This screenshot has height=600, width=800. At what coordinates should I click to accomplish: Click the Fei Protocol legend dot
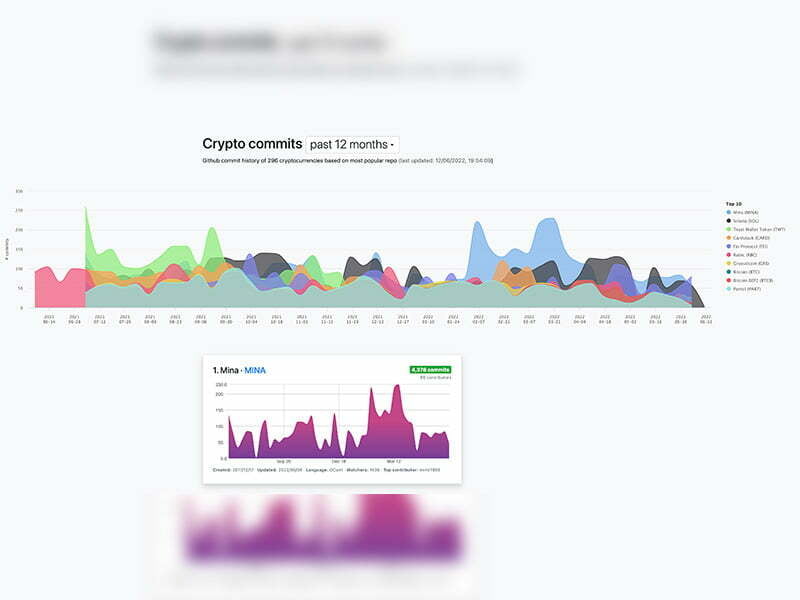tap(727, 246)
